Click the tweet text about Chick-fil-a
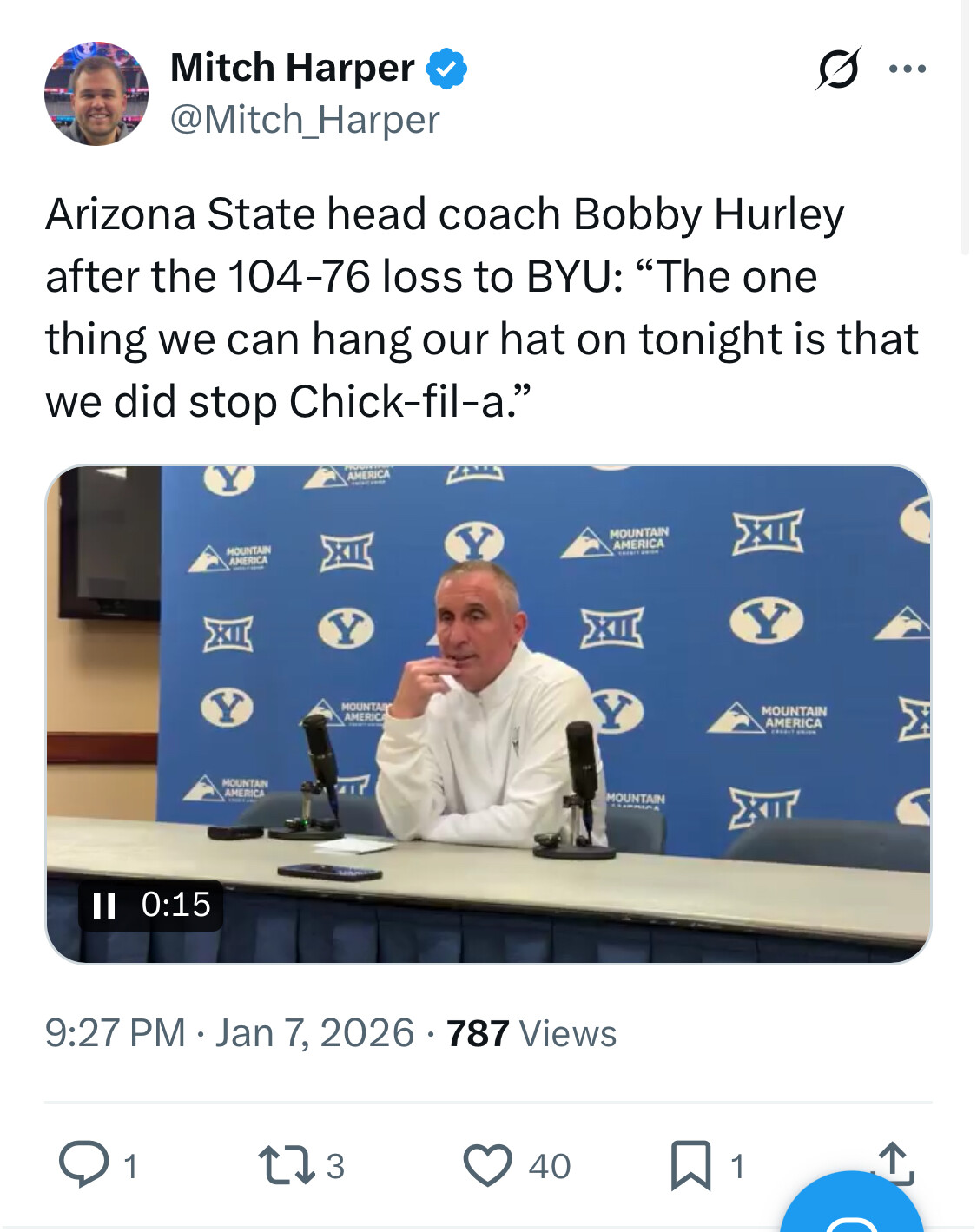Image resolution: width=977 pixels, height=1232 pixels. point(481,307)
